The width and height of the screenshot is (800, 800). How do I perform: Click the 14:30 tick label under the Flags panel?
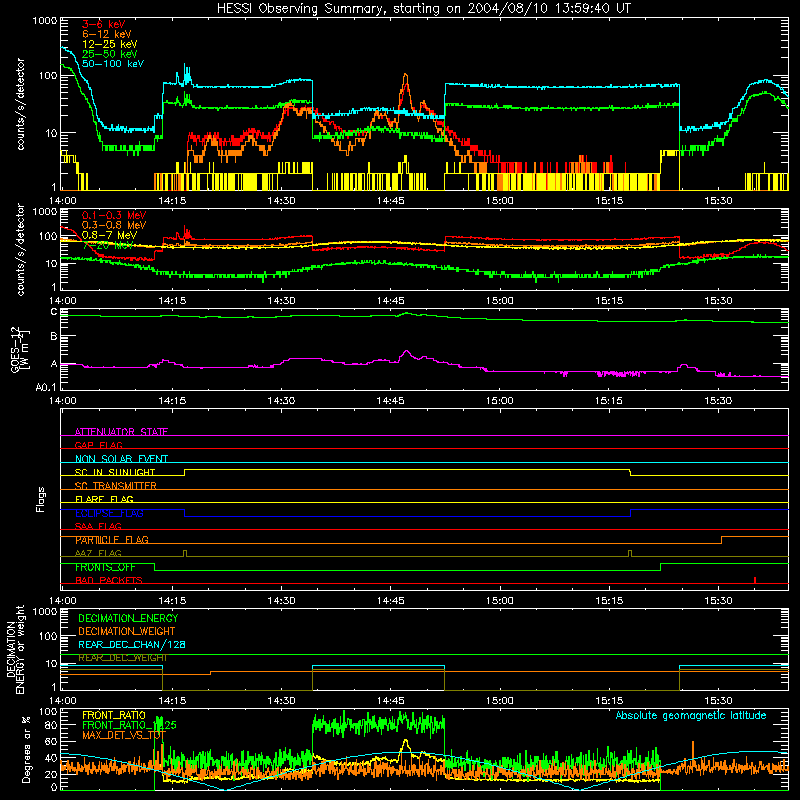281,601
